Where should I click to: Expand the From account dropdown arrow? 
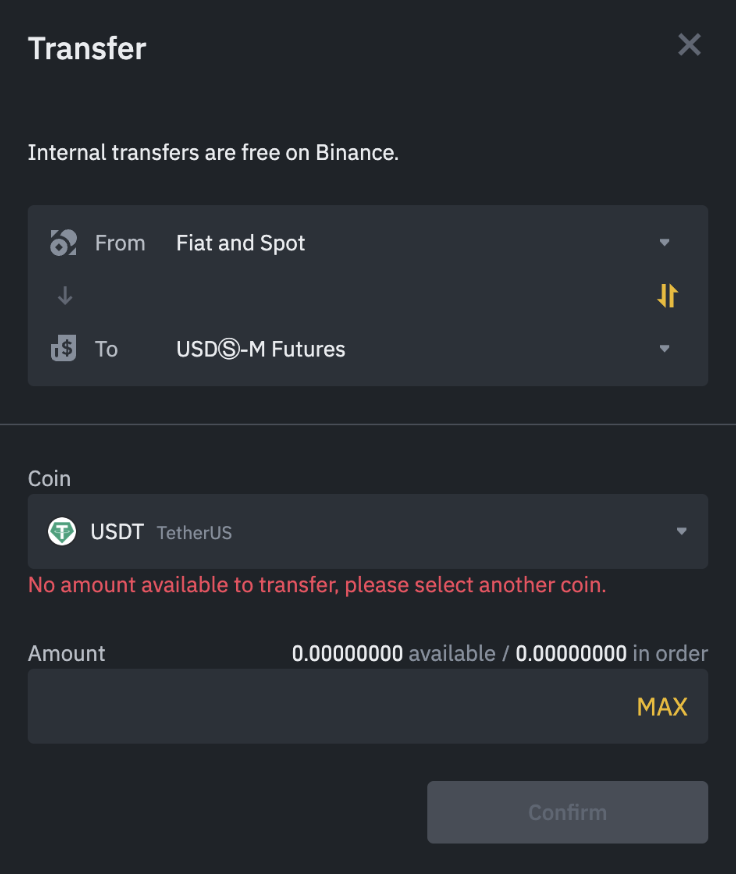coord(664,243)
